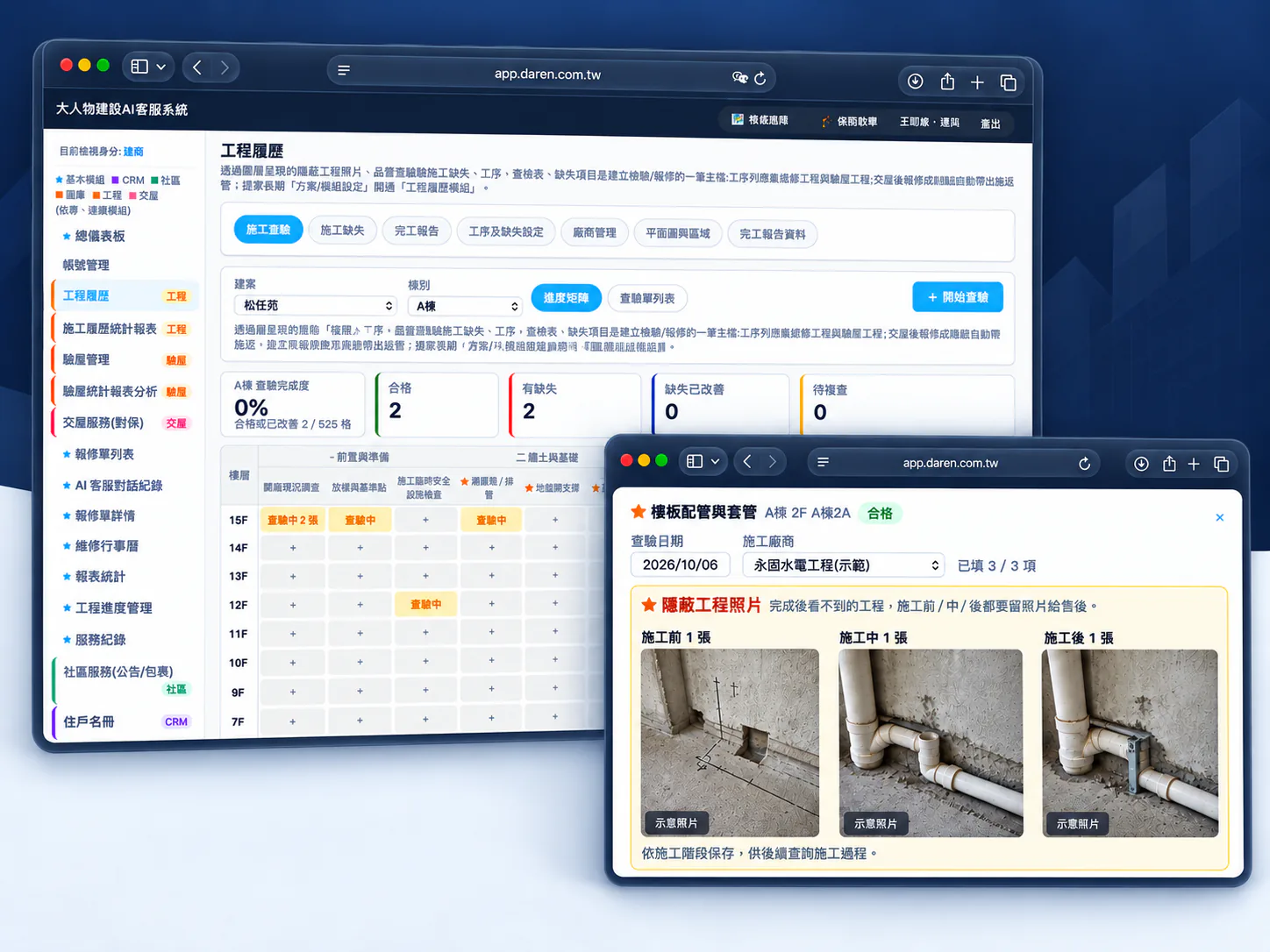Image resolution: width=1270 pixels, height=952 pixels.
Task: Reload app.daren.com.tw page in back window
Action: (760, 78)
